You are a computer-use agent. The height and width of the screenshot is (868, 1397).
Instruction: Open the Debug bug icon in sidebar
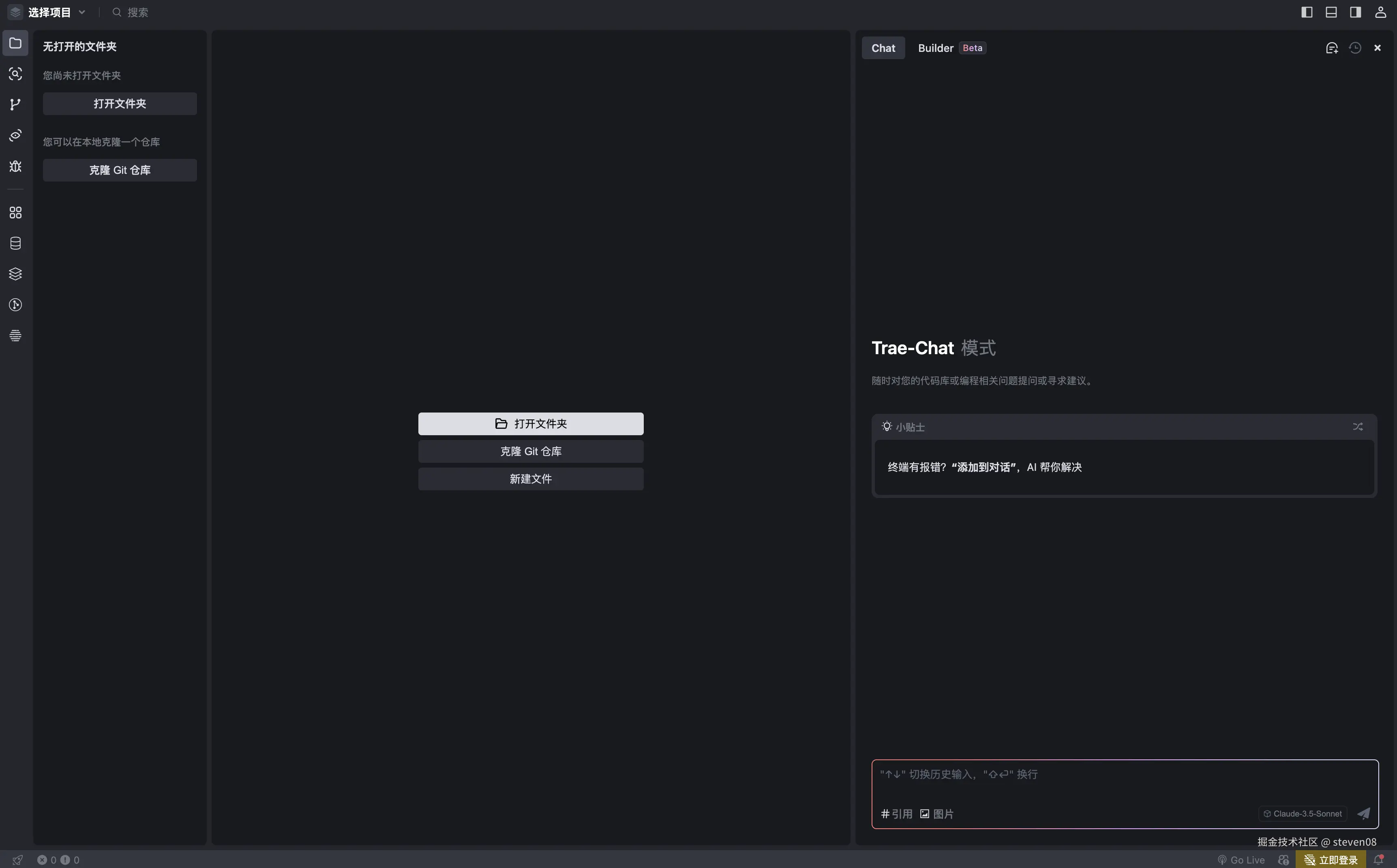(15, 167)
